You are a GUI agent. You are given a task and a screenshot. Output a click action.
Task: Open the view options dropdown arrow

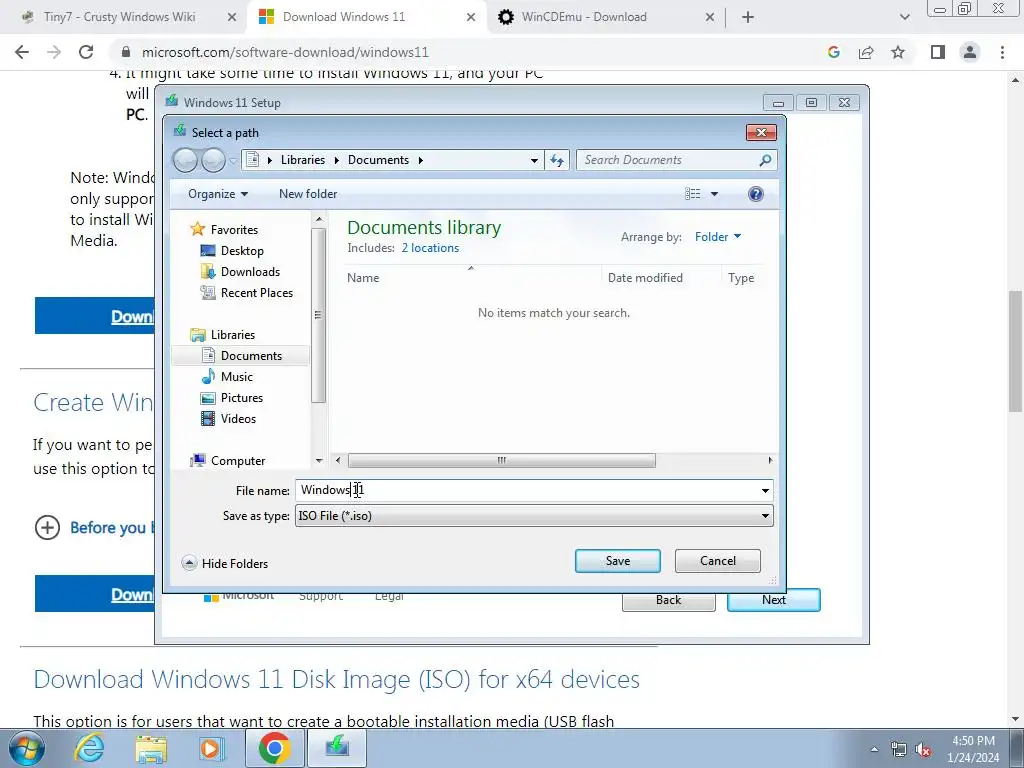[714, 194]
